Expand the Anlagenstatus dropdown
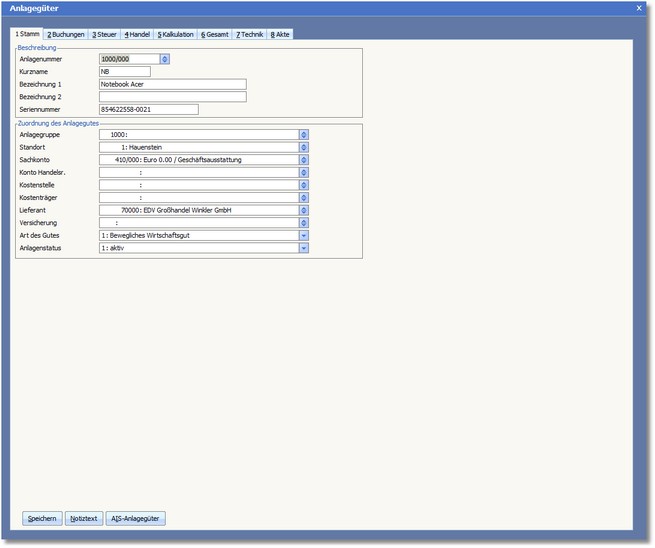Screen dimensions: 655x548 point(304,249)
